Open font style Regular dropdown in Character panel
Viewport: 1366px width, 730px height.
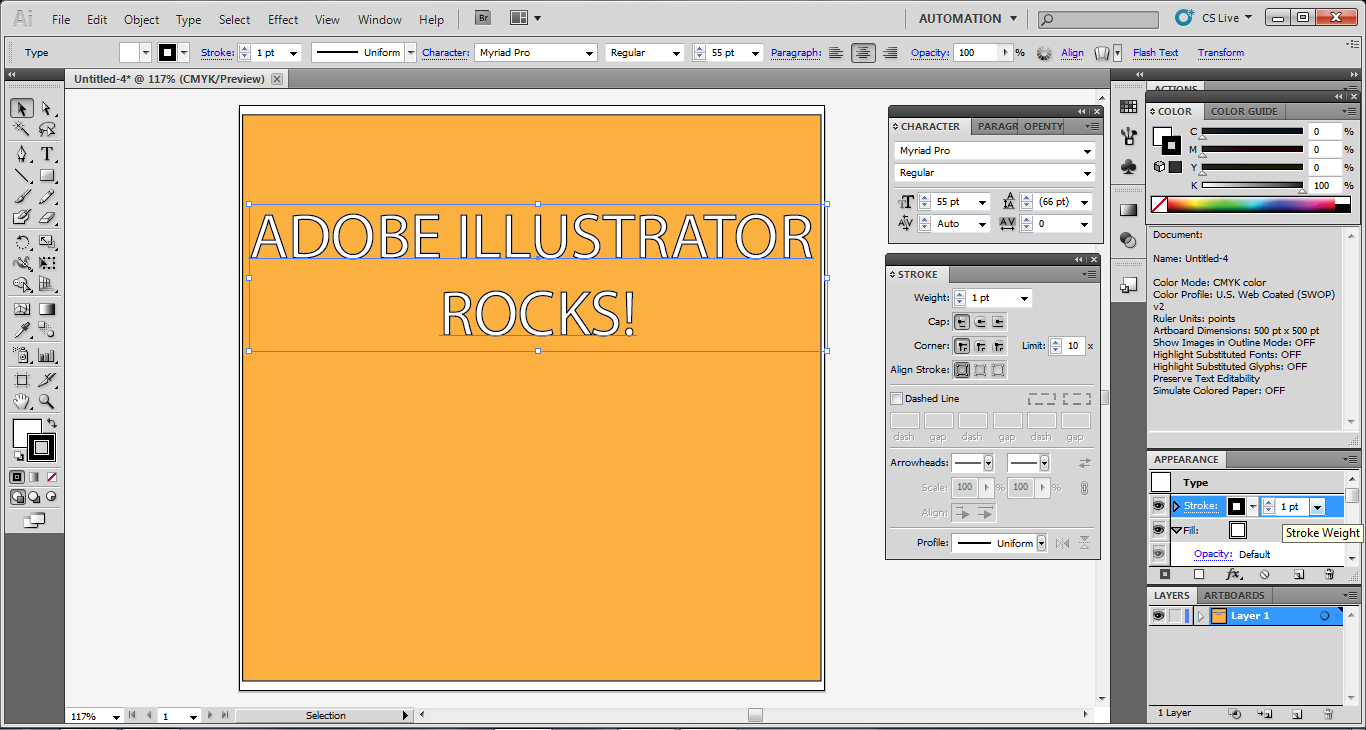1088,173
